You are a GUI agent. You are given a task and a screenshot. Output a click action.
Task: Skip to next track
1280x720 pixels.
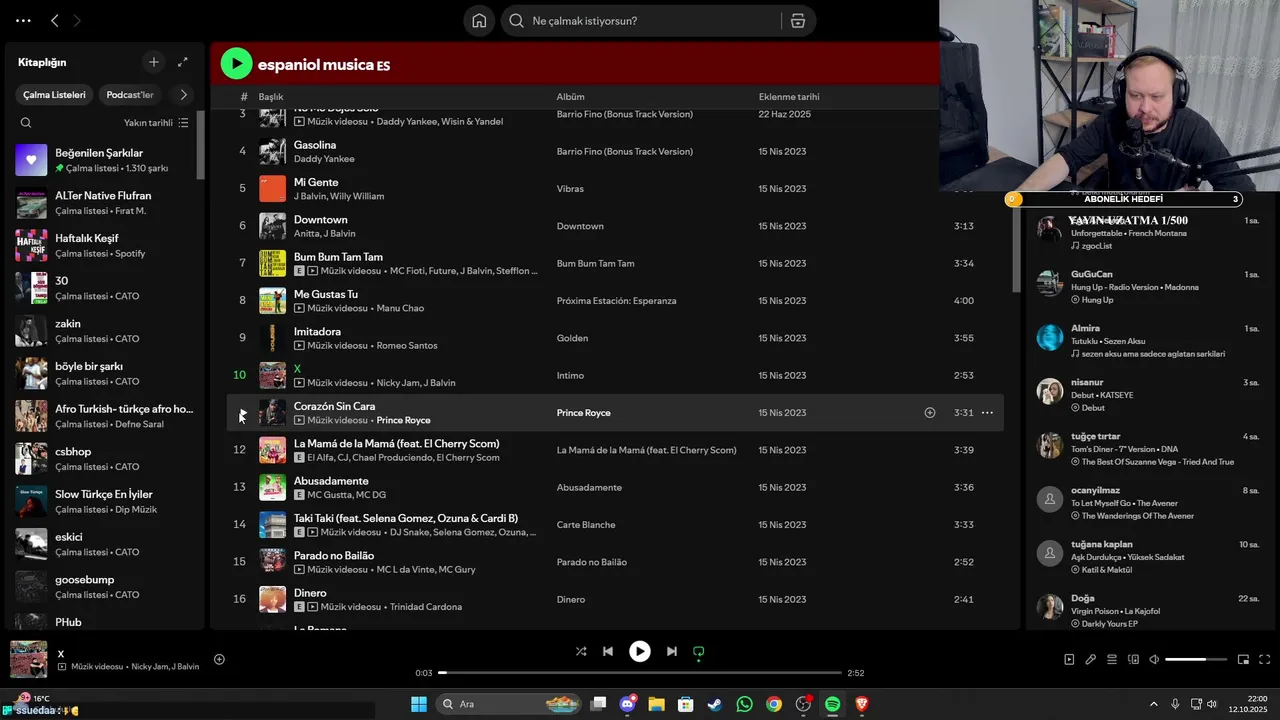pos(672,651)
